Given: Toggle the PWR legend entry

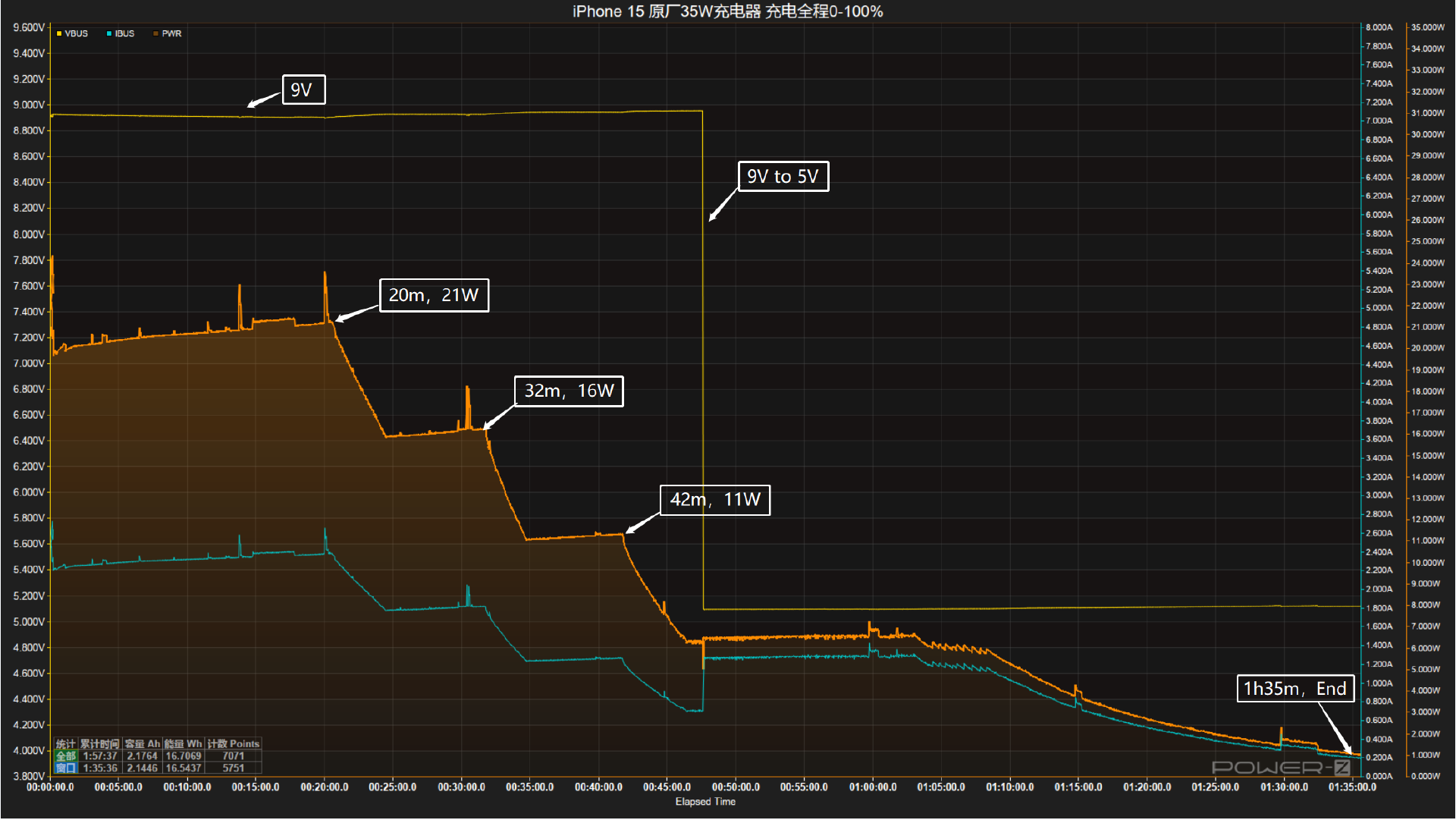Looking at the screenshot, I should [x=168, y=34].
